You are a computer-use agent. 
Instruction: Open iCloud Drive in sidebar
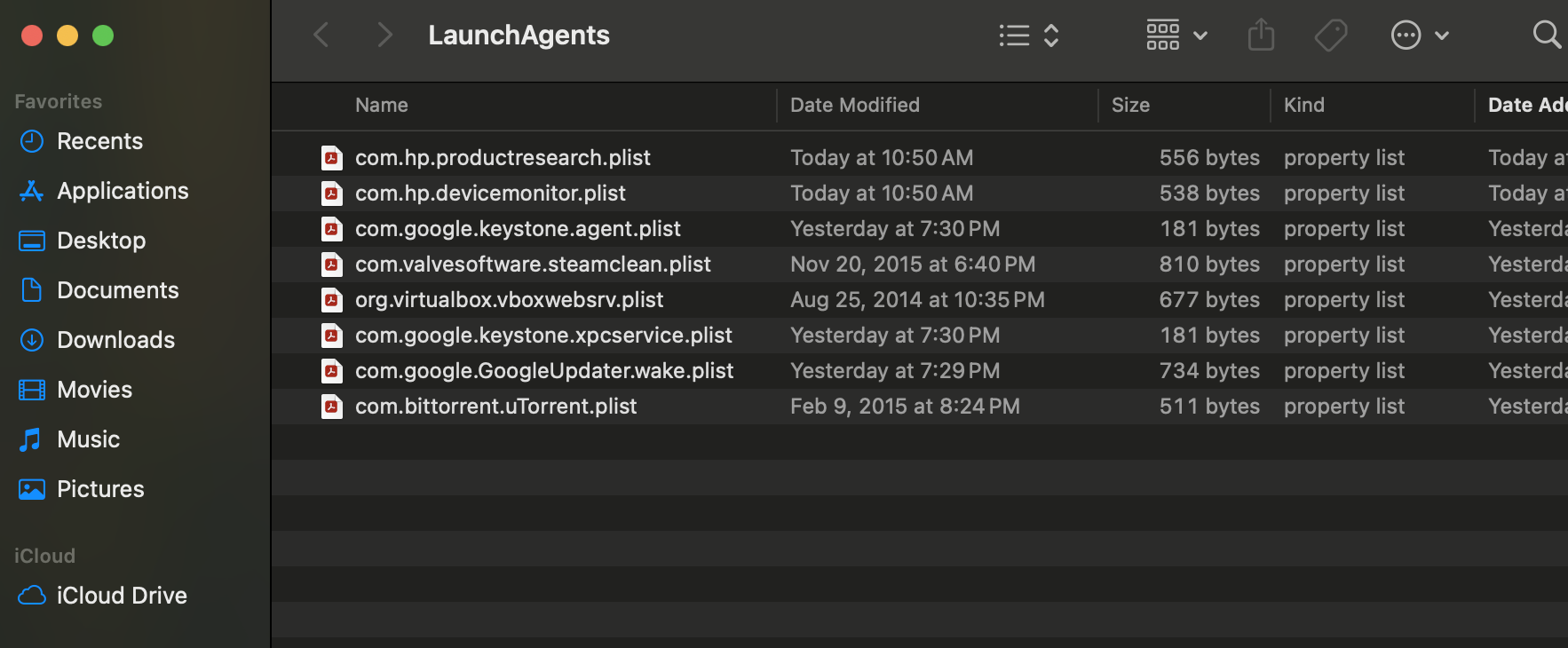tap(121, 596)
